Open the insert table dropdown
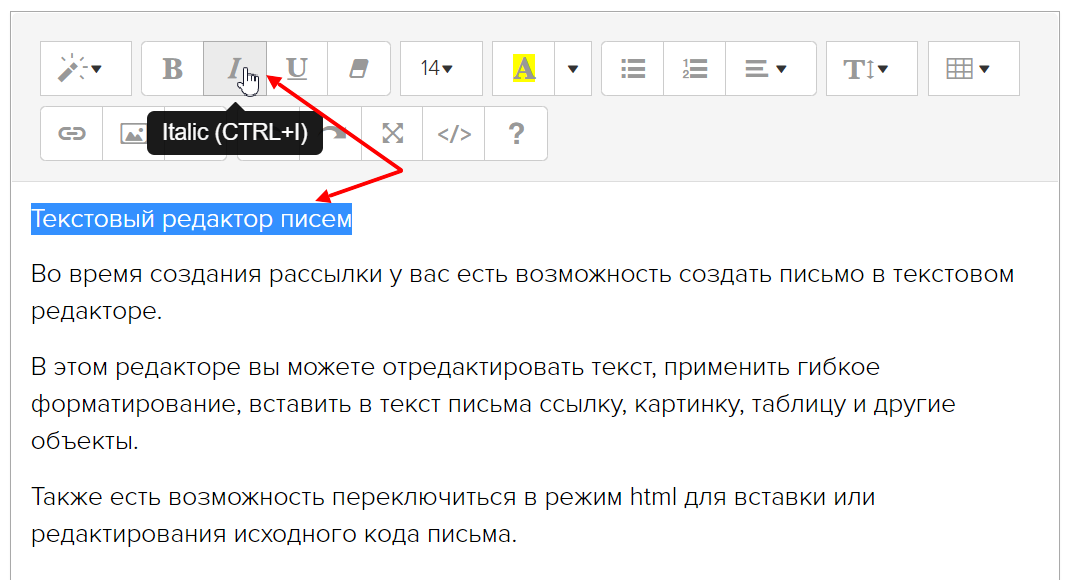The height and width of the screenshot is (580, 1070). (973, 69)
